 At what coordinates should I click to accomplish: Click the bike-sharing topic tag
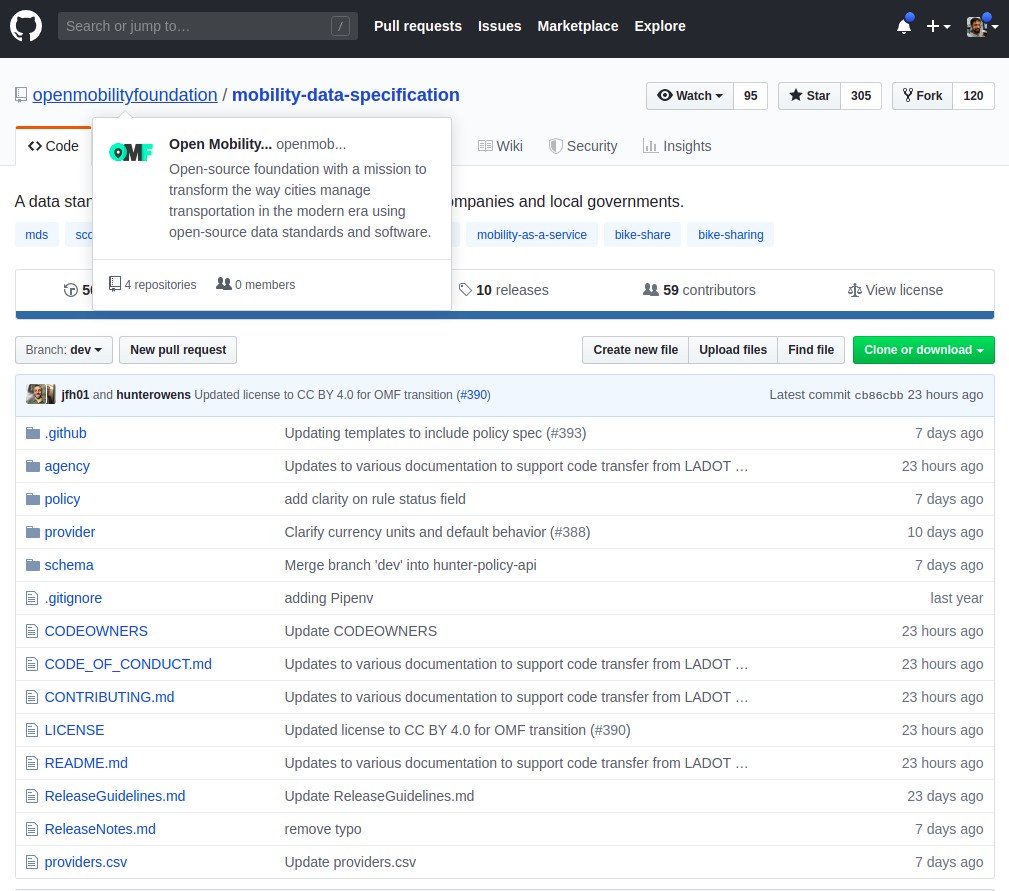[730, 235]
